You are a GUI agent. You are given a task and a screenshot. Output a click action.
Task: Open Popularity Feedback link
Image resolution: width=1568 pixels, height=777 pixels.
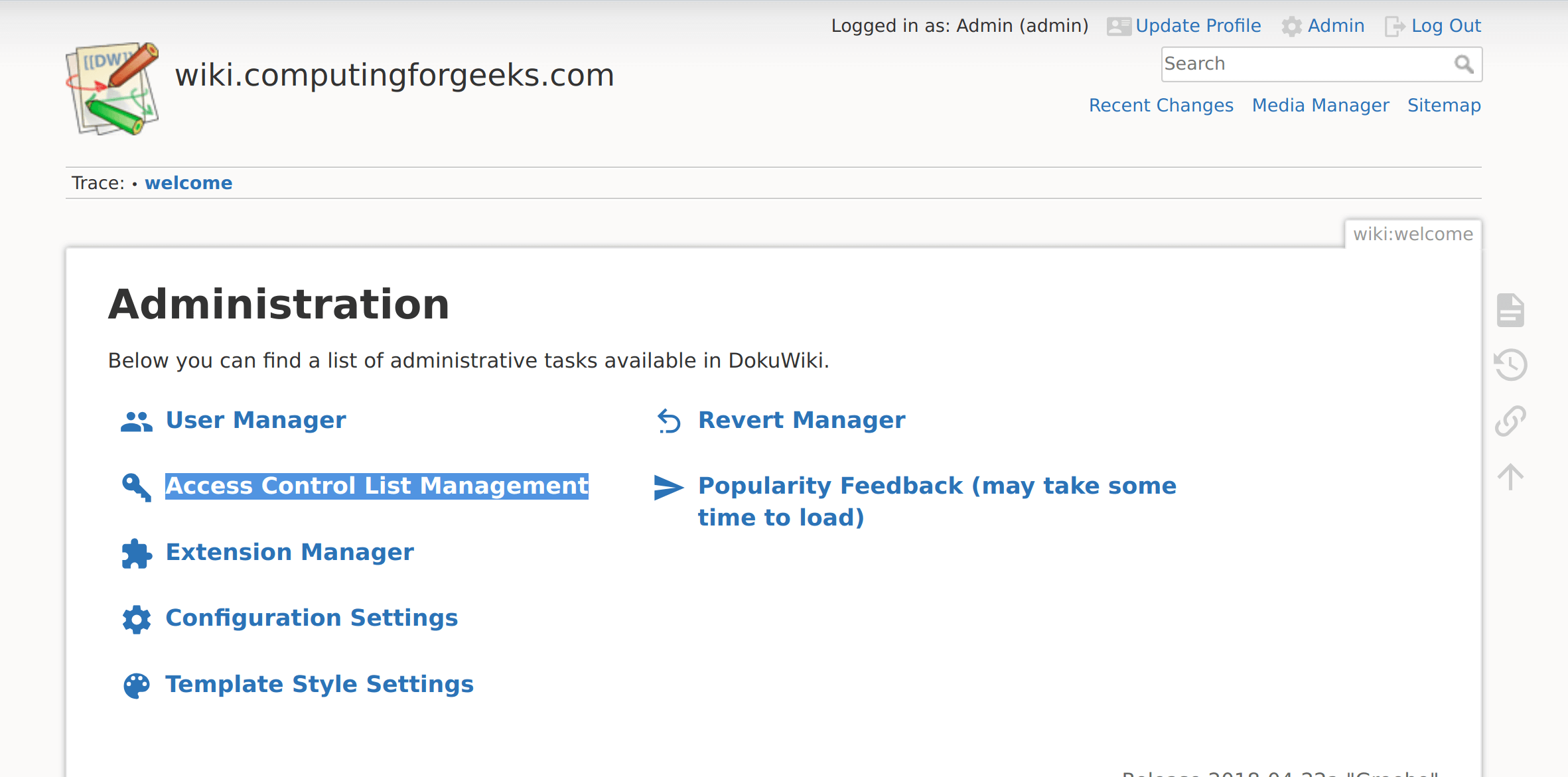tap(937, 502)
